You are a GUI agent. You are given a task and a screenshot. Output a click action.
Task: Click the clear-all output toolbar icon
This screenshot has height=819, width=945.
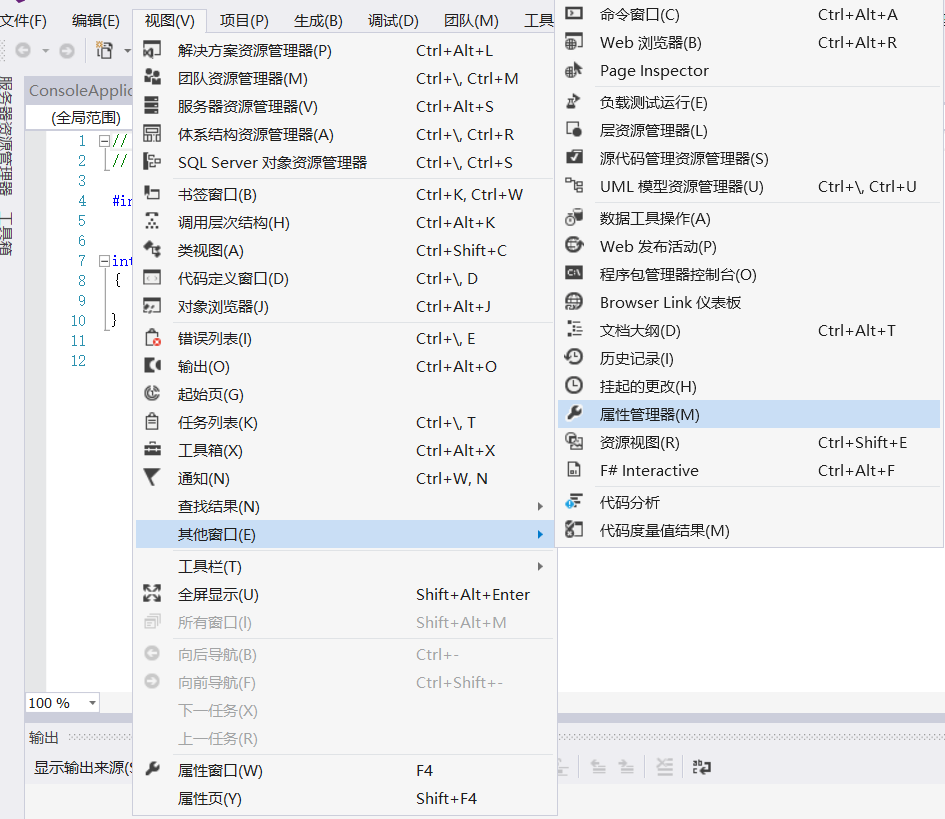click(664, 767)
